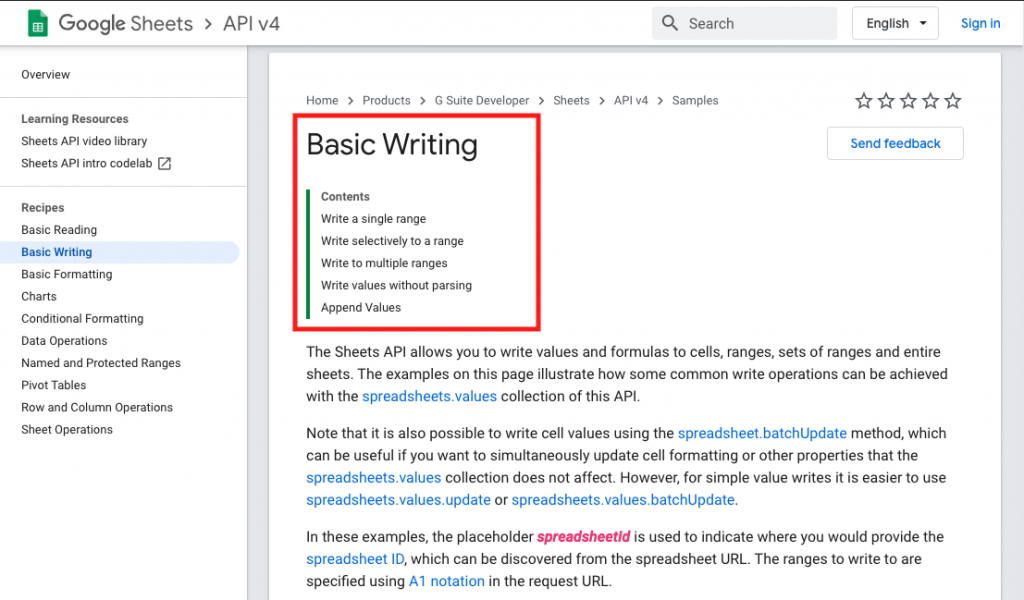
Task: Open spreadsheets.values link in first paragraph
Action: 429,396
